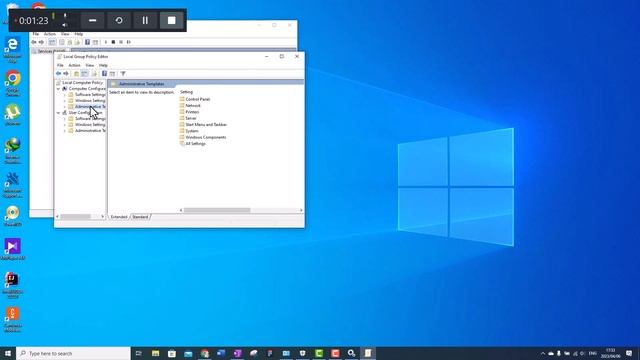Screen dimensions: 640x360
Task: Open Task View on taskbar
Action: 139,353
